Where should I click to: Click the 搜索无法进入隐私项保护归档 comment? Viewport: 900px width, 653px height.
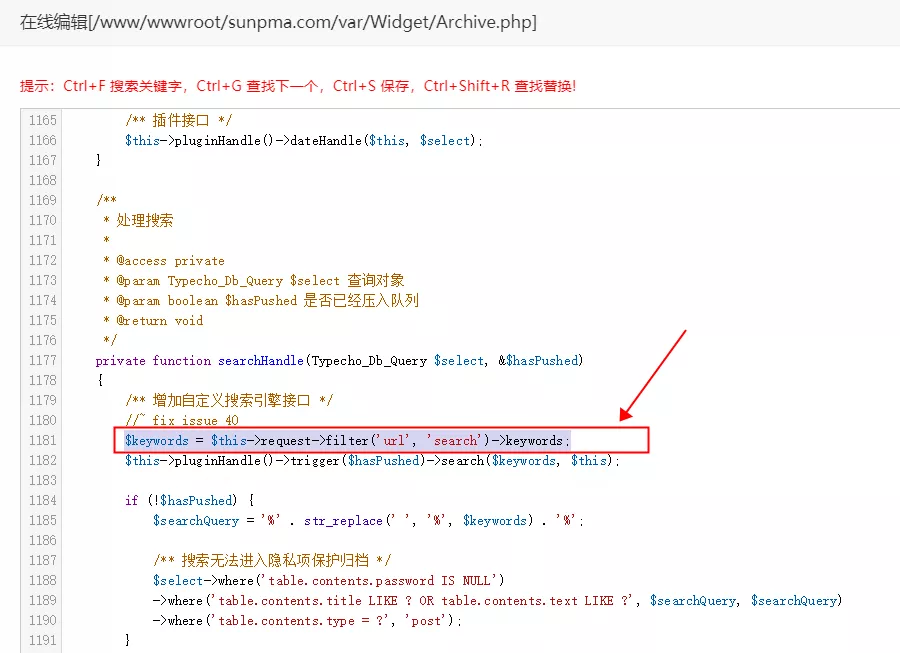coord(272,560)
